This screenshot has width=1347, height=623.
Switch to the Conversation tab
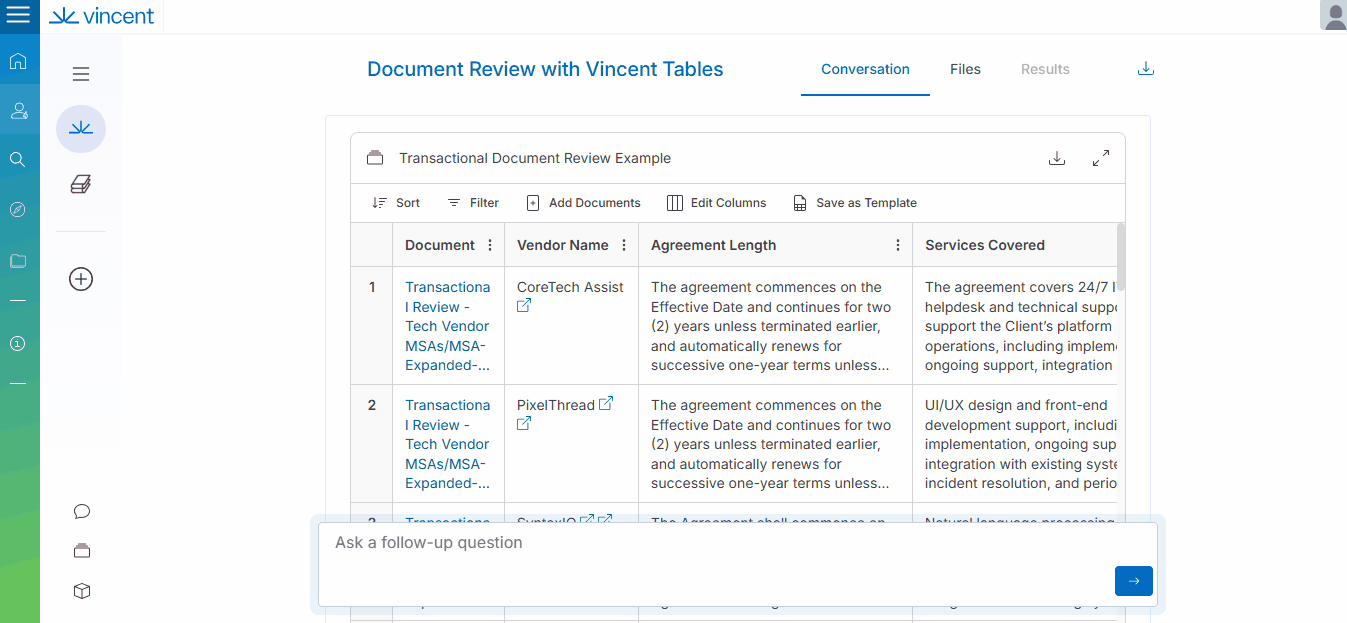tap(865, 70)
